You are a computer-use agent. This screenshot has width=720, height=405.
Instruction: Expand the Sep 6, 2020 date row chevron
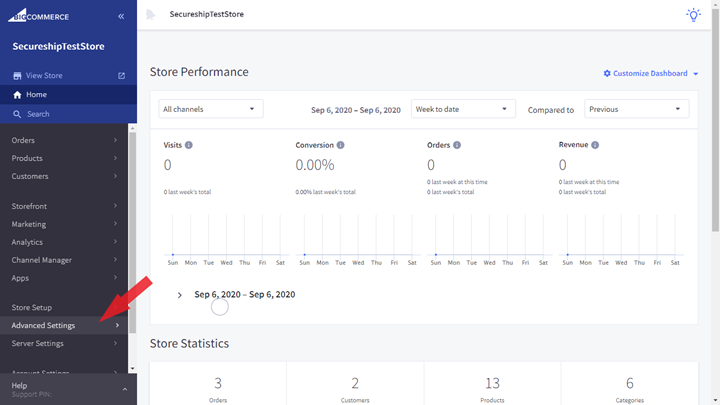coord(180,295)
